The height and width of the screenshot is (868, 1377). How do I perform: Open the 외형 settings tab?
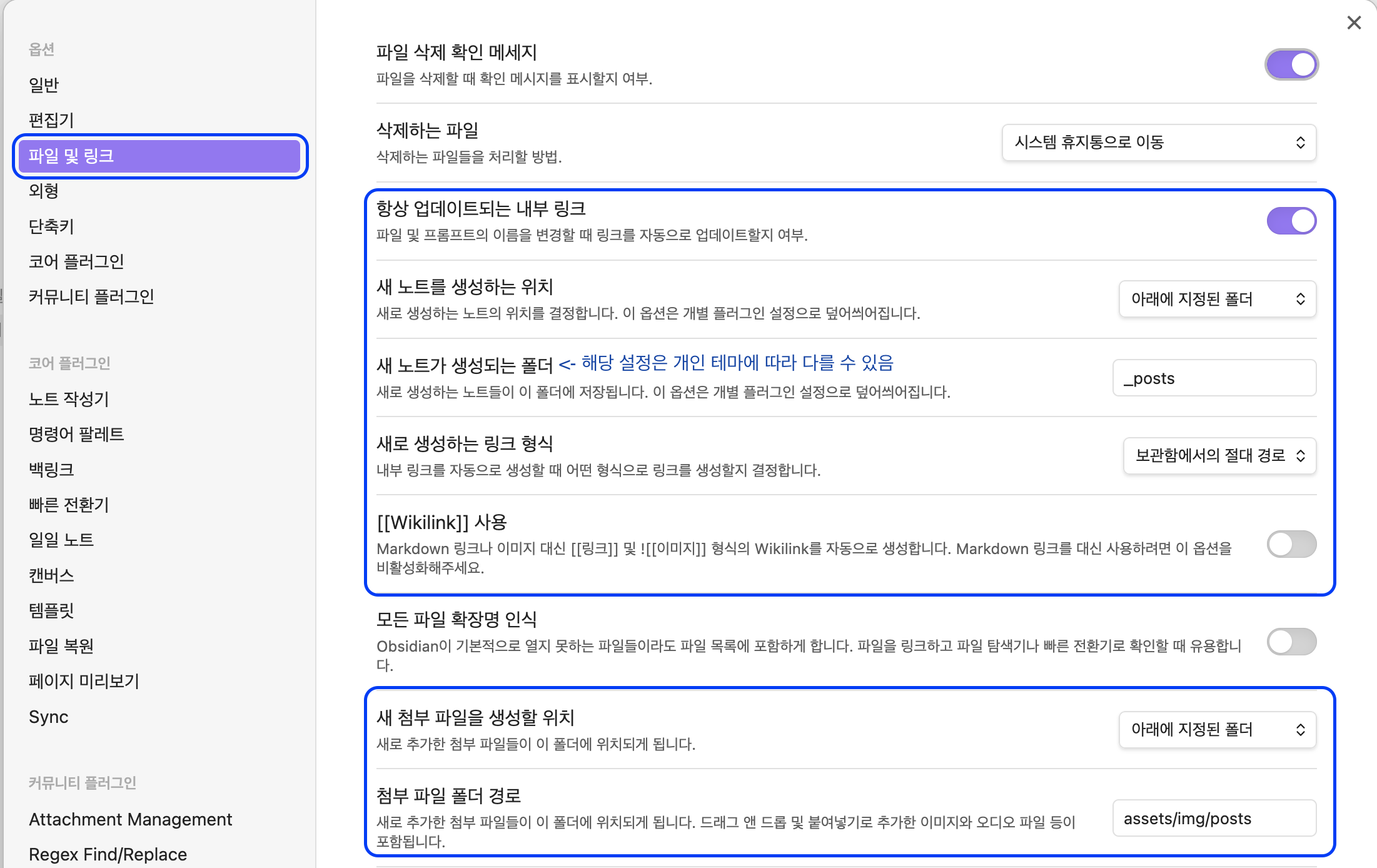pyautogui.click(x=159, y=191)
